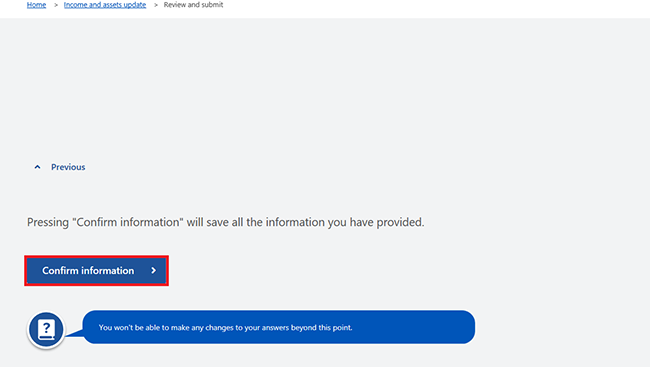Viewport: 650px width, 367px height.
Task: Click the Confirm information button
Action: (97, 271)
